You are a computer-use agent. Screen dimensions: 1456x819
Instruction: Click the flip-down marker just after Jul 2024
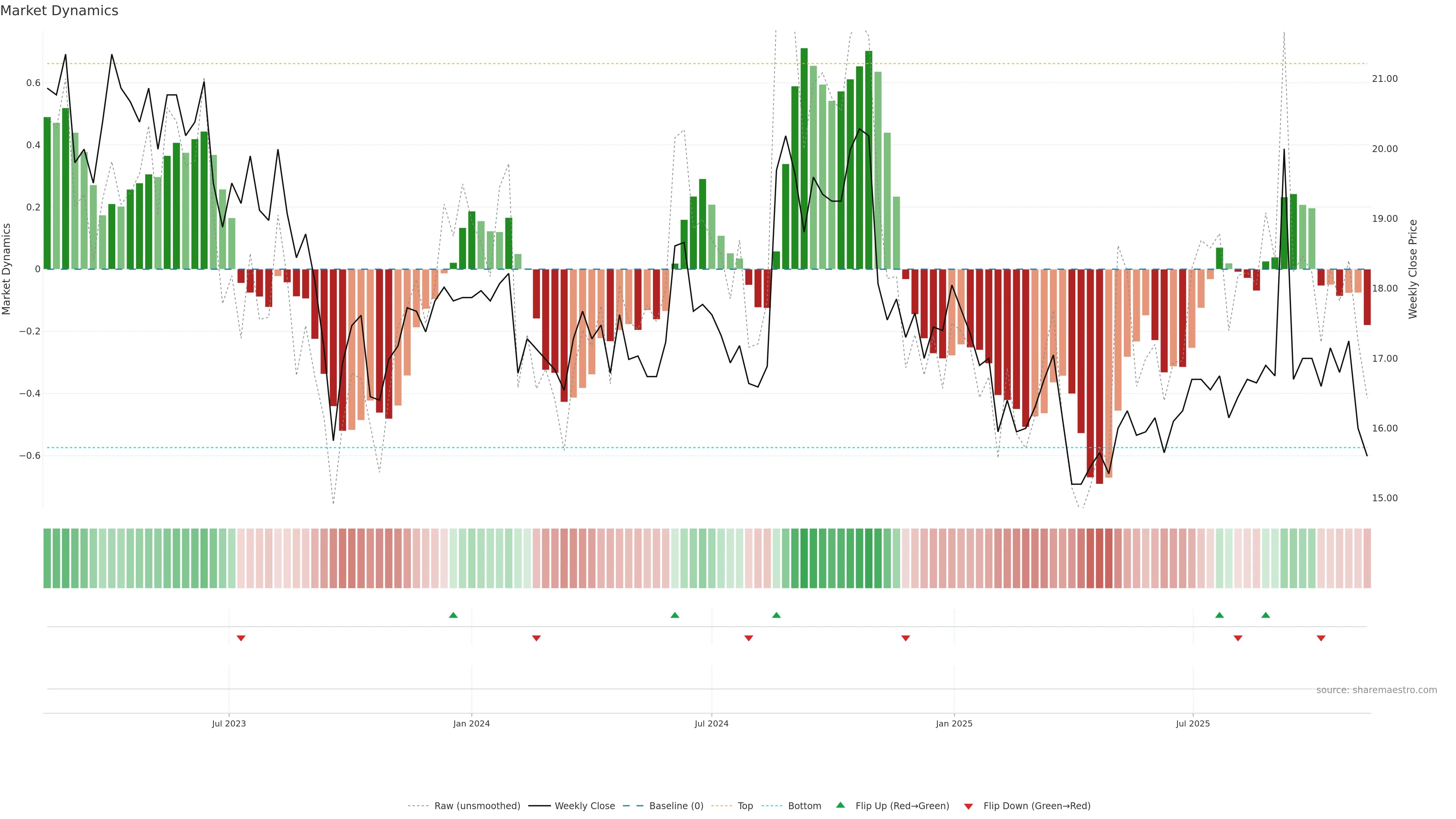pyautogui.click(x=749, y=638)
